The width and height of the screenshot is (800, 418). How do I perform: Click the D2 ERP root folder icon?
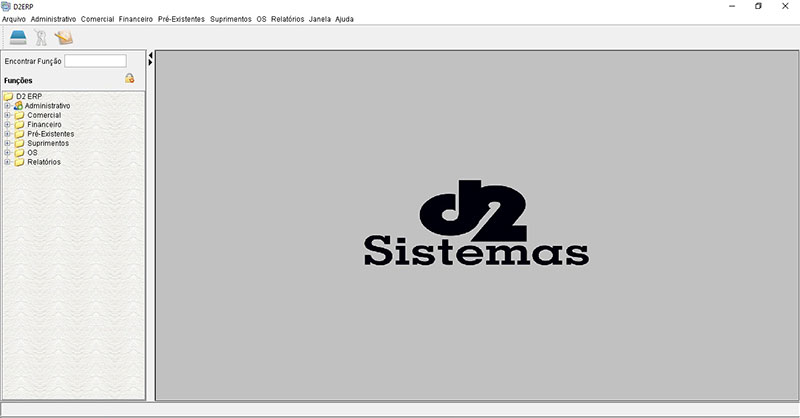tap(8, 96)
